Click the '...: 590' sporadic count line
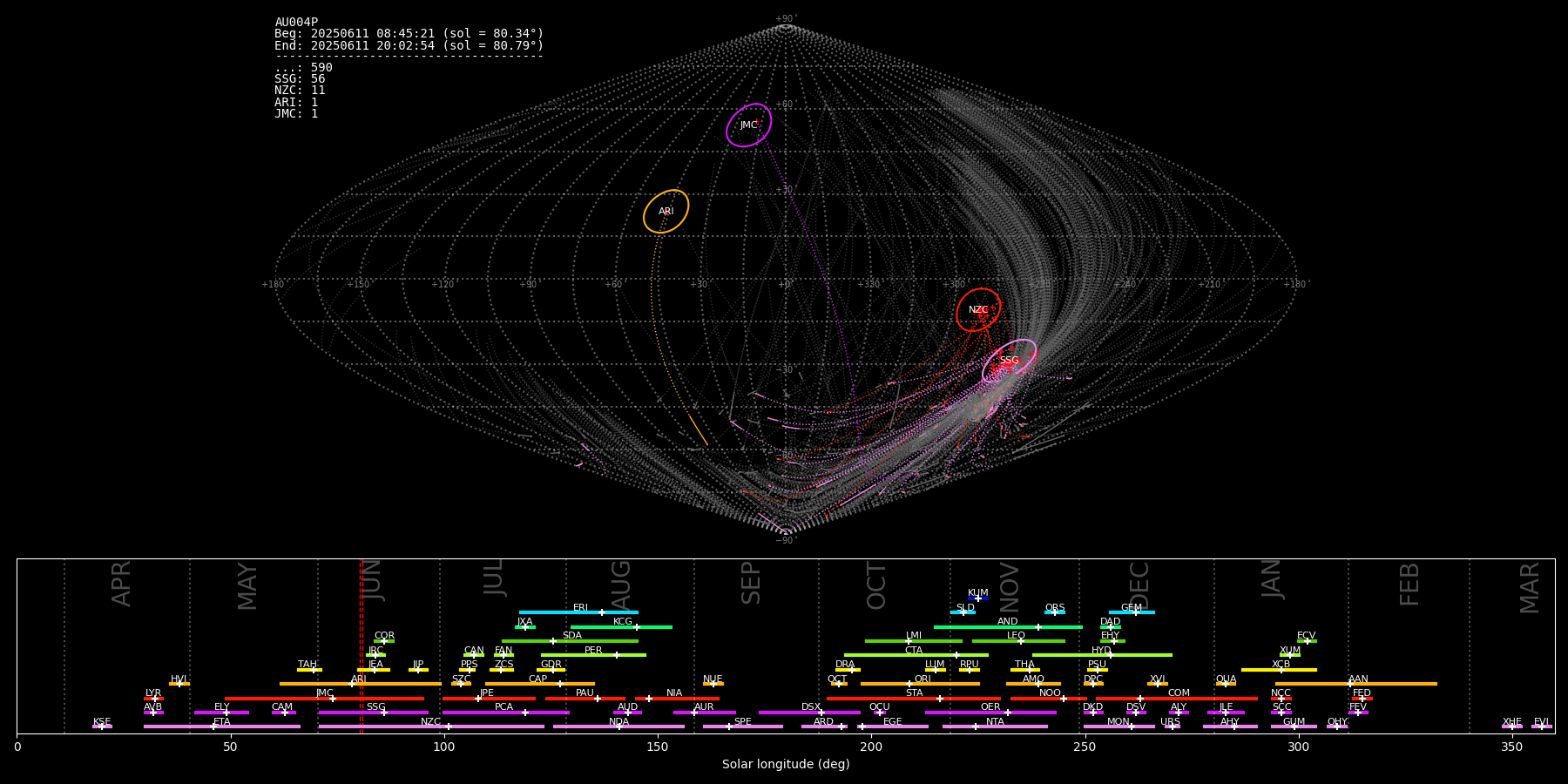1568x784 pixels. [303, 68]
